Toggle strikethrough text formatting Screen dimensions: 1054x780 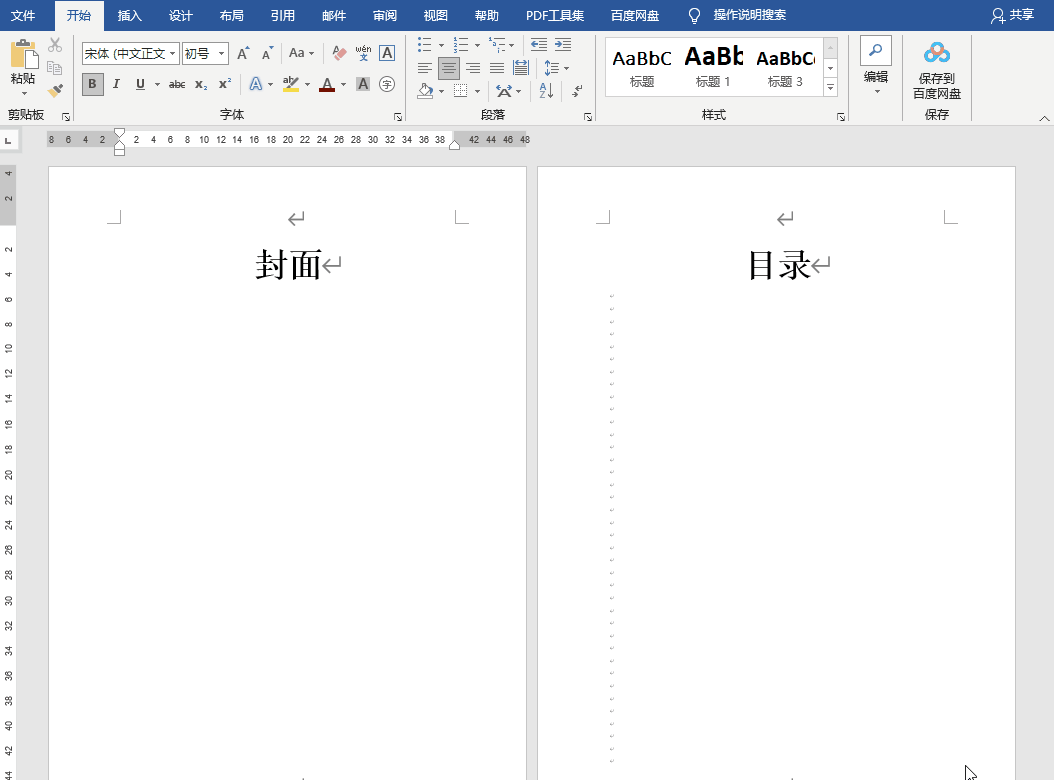(x=177, y=84)
